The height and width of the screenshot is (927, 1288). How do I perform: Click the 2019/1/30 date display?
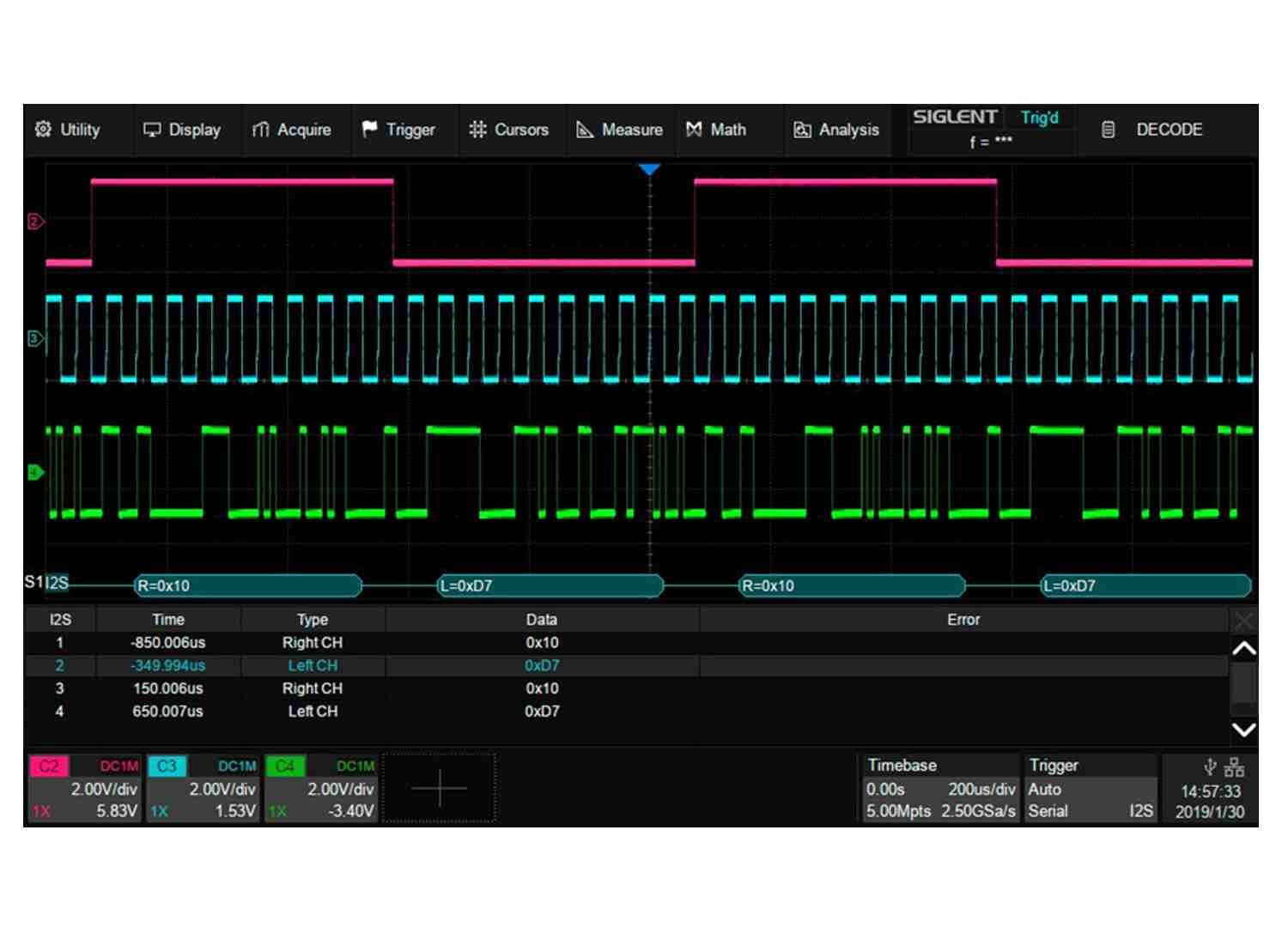[x=1209, y=812]
